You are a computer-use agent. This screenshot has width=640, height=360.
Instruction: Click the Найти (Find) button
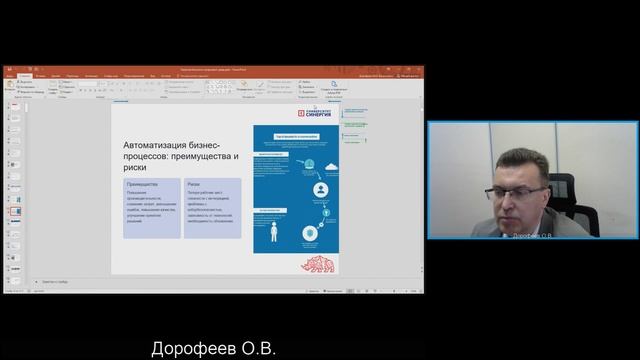[304, 82]
